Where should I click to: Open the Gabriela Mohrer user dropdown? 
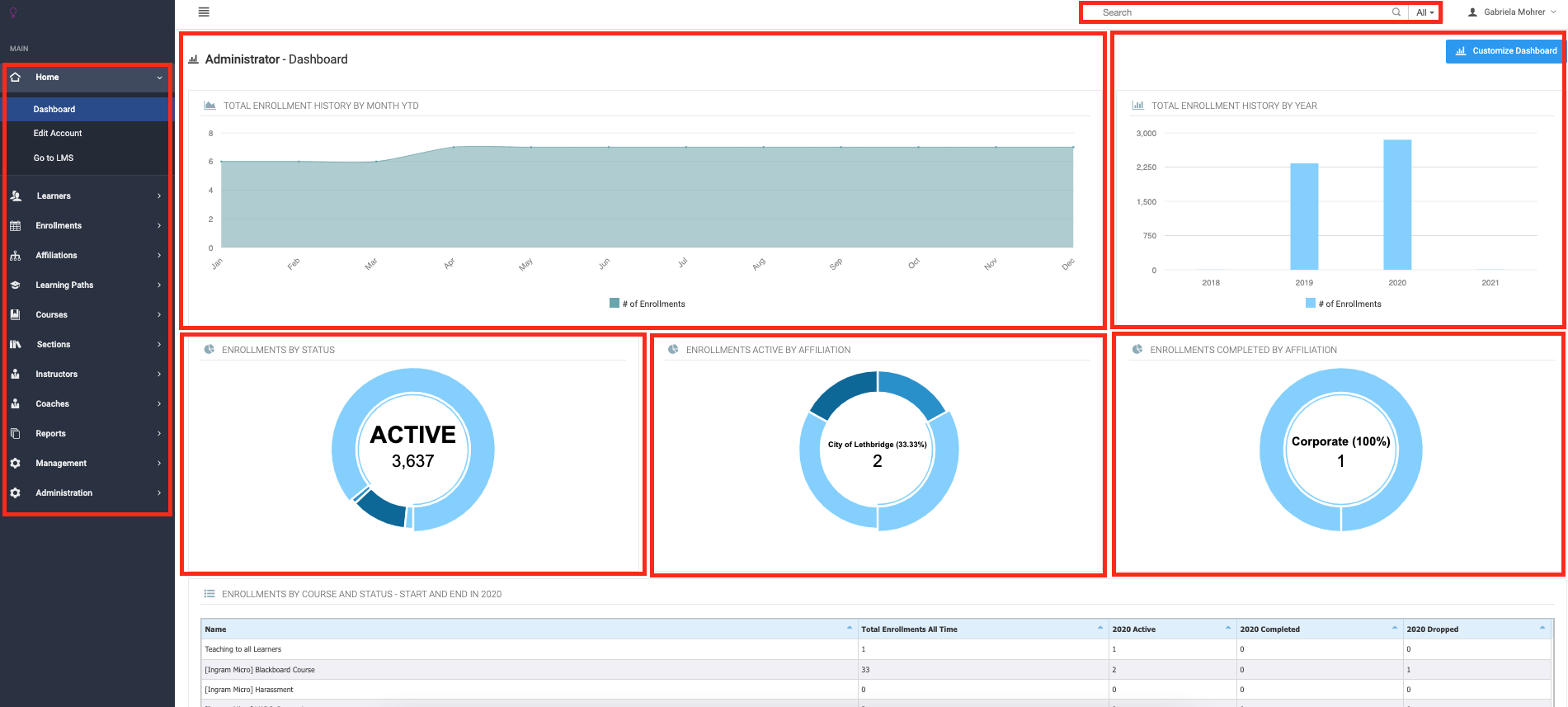pos(1513,12)
